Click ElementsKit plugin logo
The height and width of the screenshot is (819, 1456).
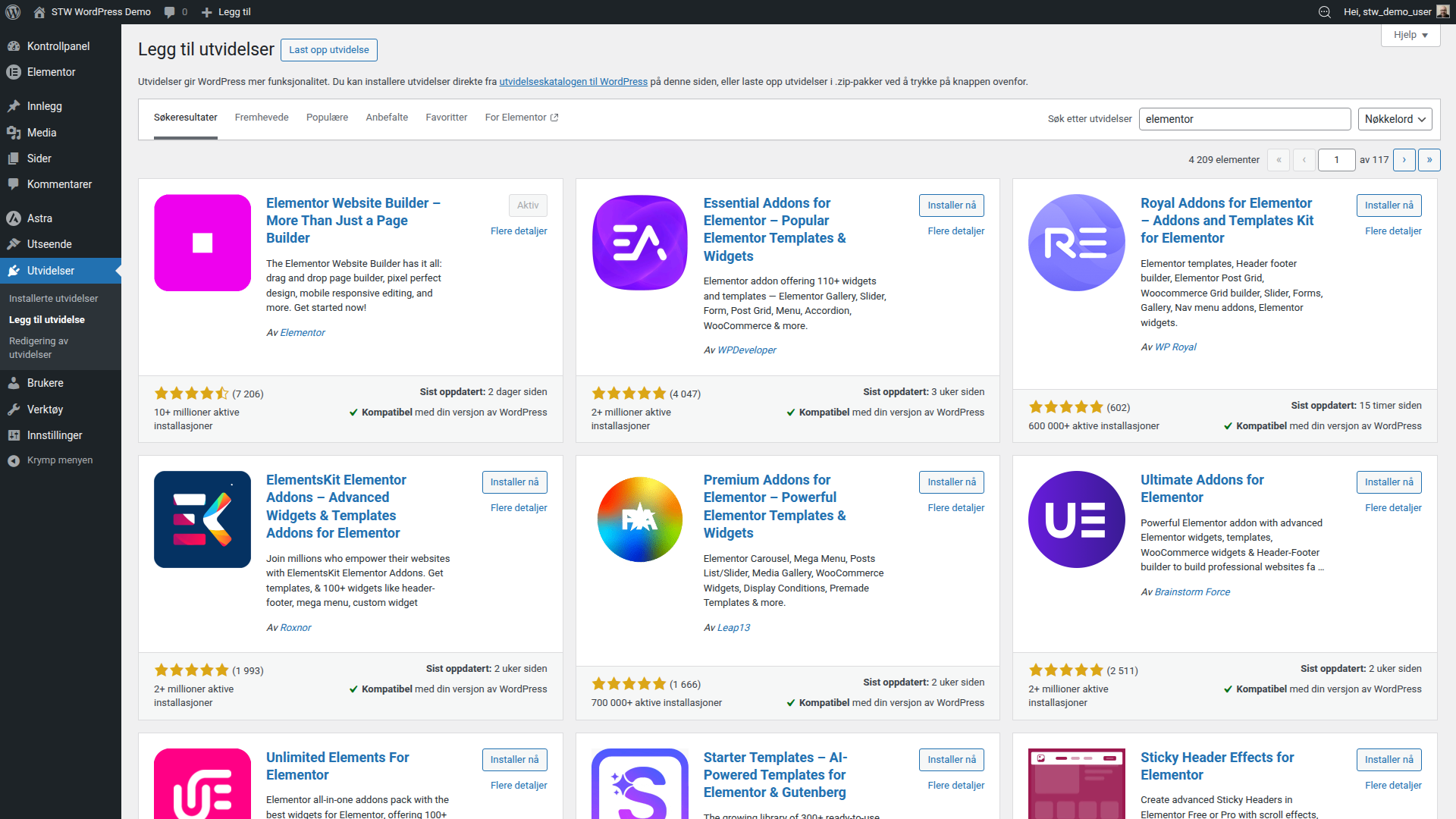point(202,519)
